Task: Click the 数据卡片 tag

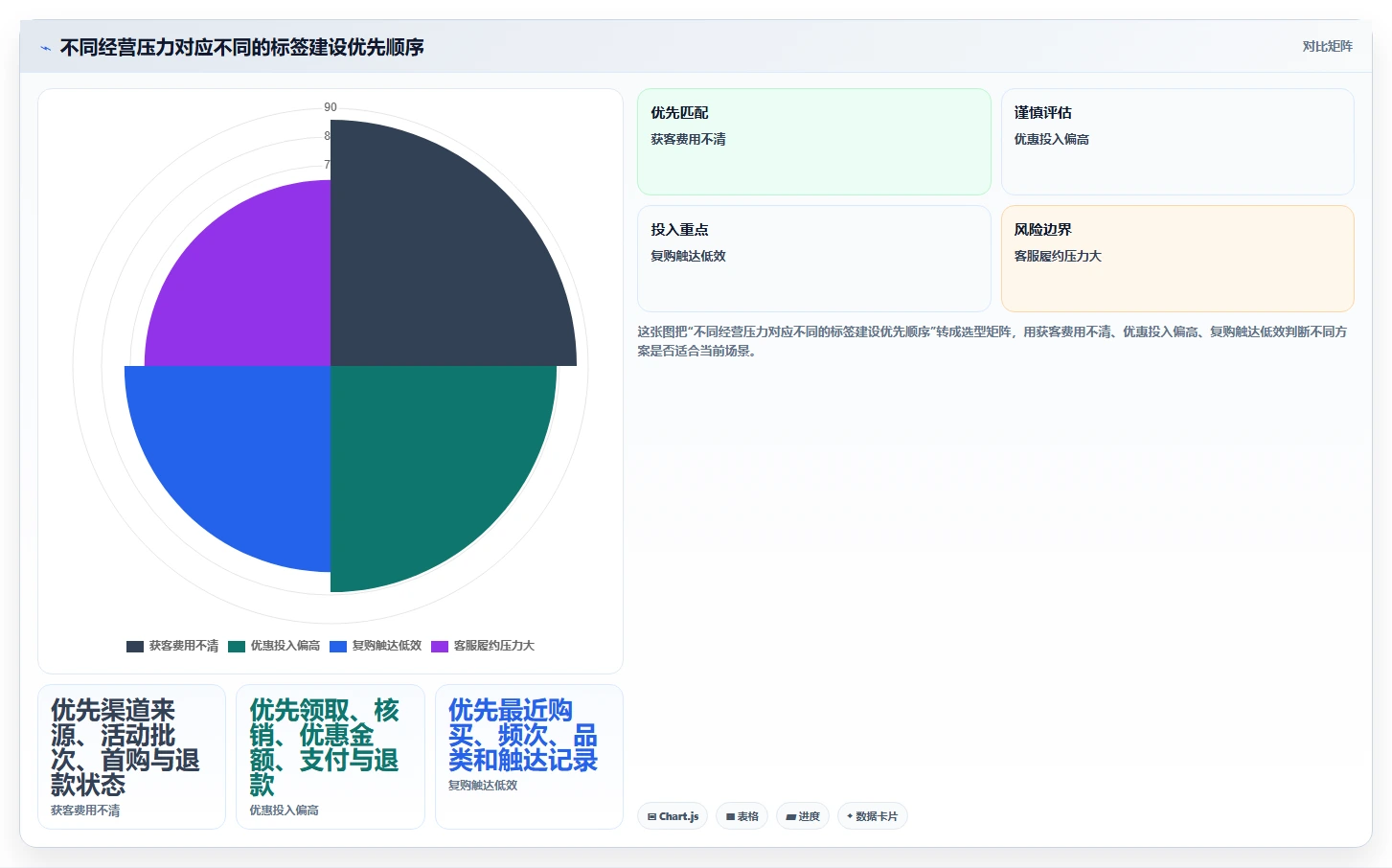Action: pos(872,816)
